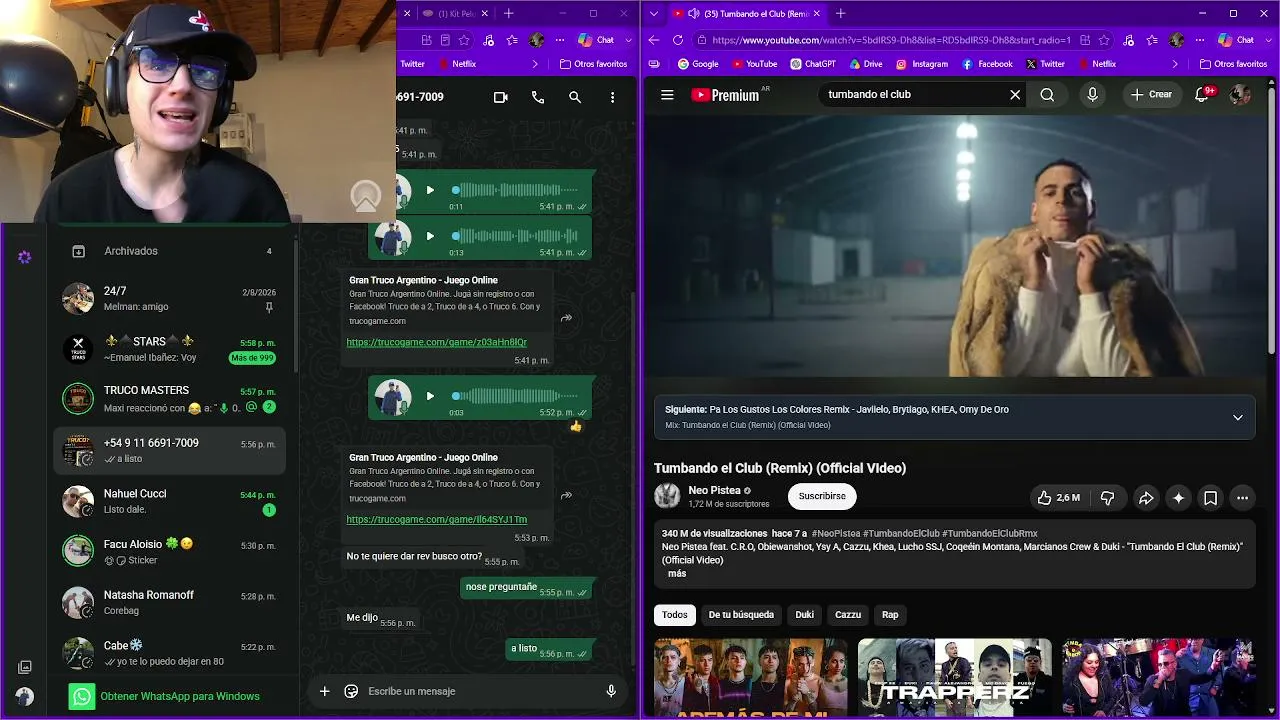Like the video with 2,6 M likes
1280x720 pixels.
point(1058,497)
